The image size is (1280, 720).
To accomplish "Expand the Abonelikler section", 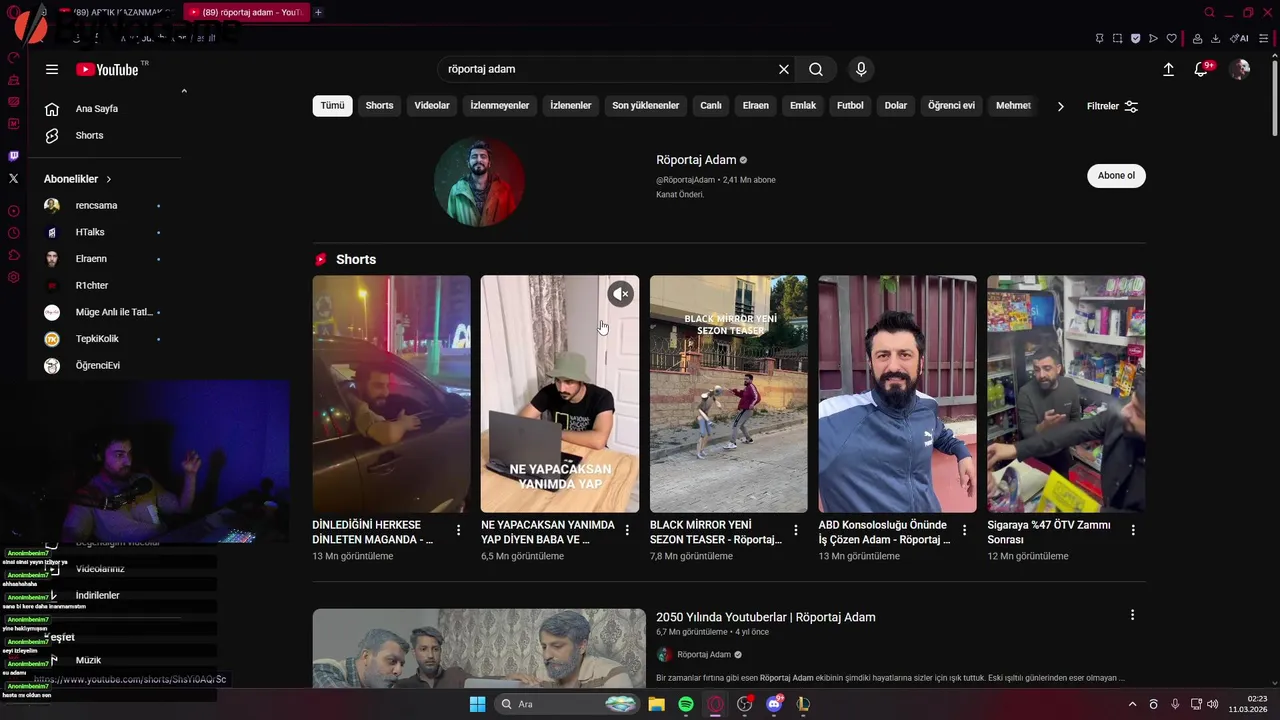I will tap(78, 179).
